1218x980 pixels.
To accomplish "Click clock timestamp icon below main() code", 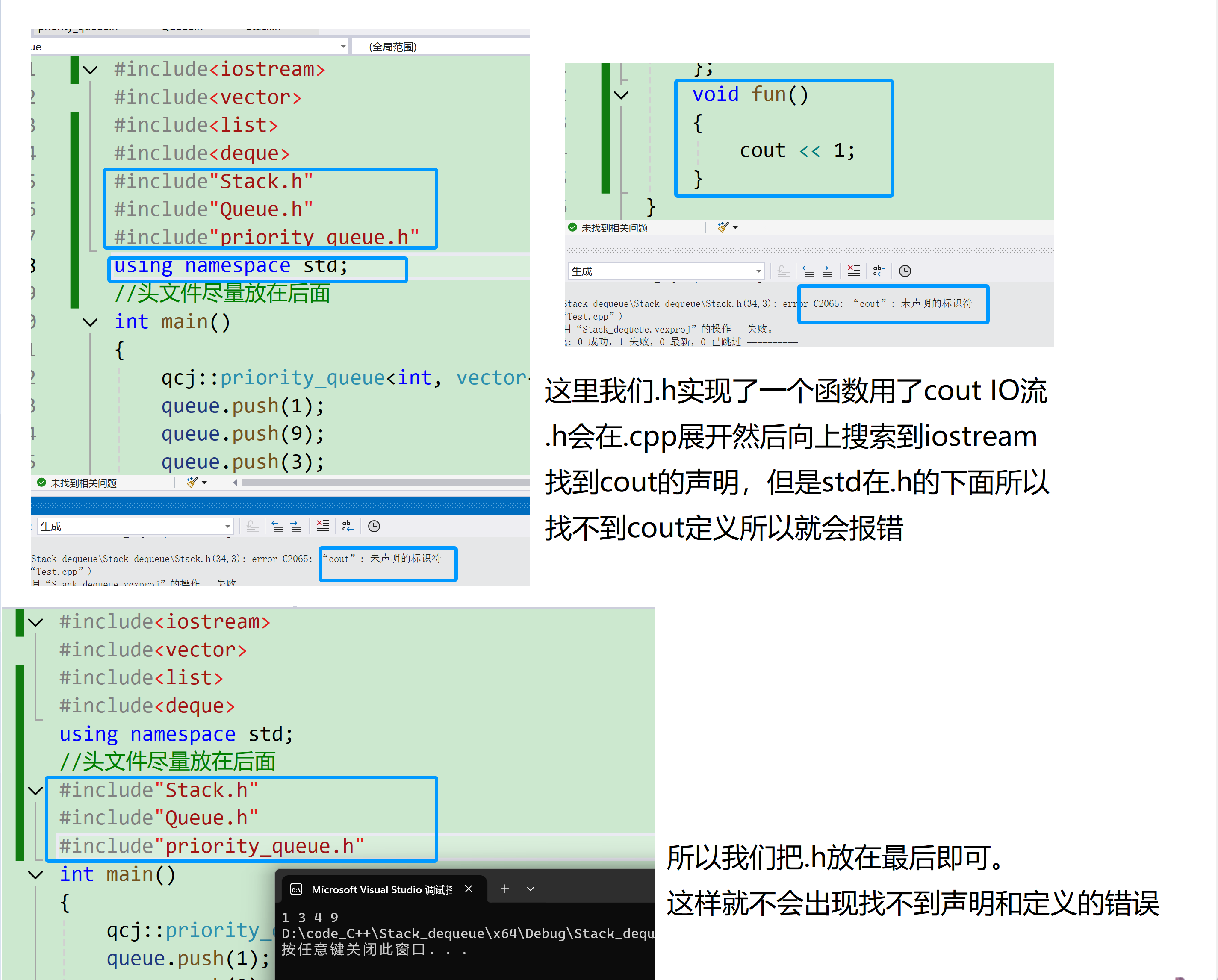I will 374,526.
